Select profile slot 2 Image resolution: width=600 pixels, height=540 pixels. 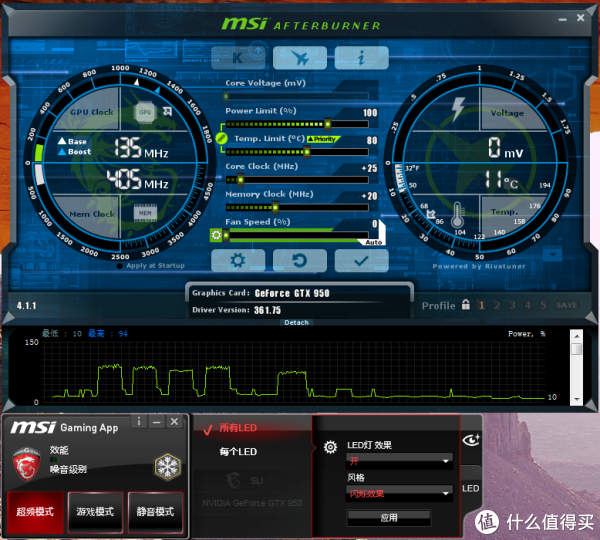(x=497, y=305)
